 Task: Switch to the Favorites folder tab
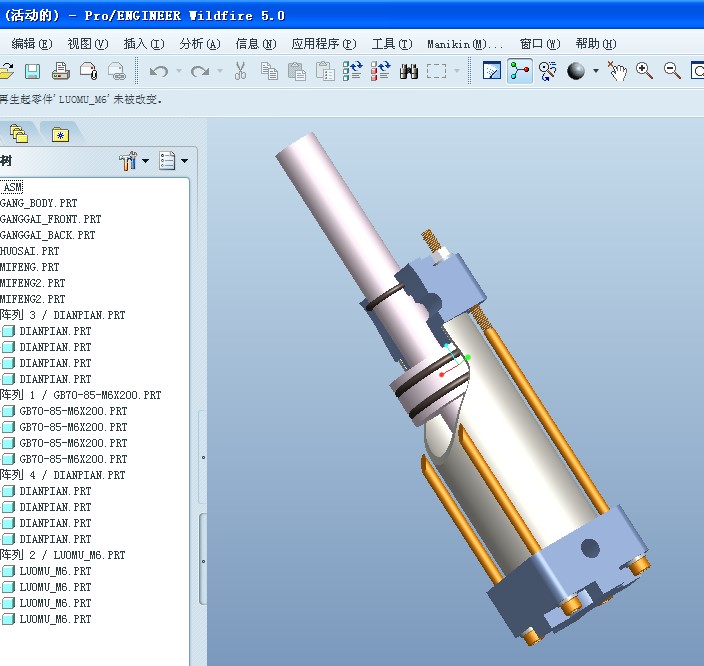click(60, 135)
